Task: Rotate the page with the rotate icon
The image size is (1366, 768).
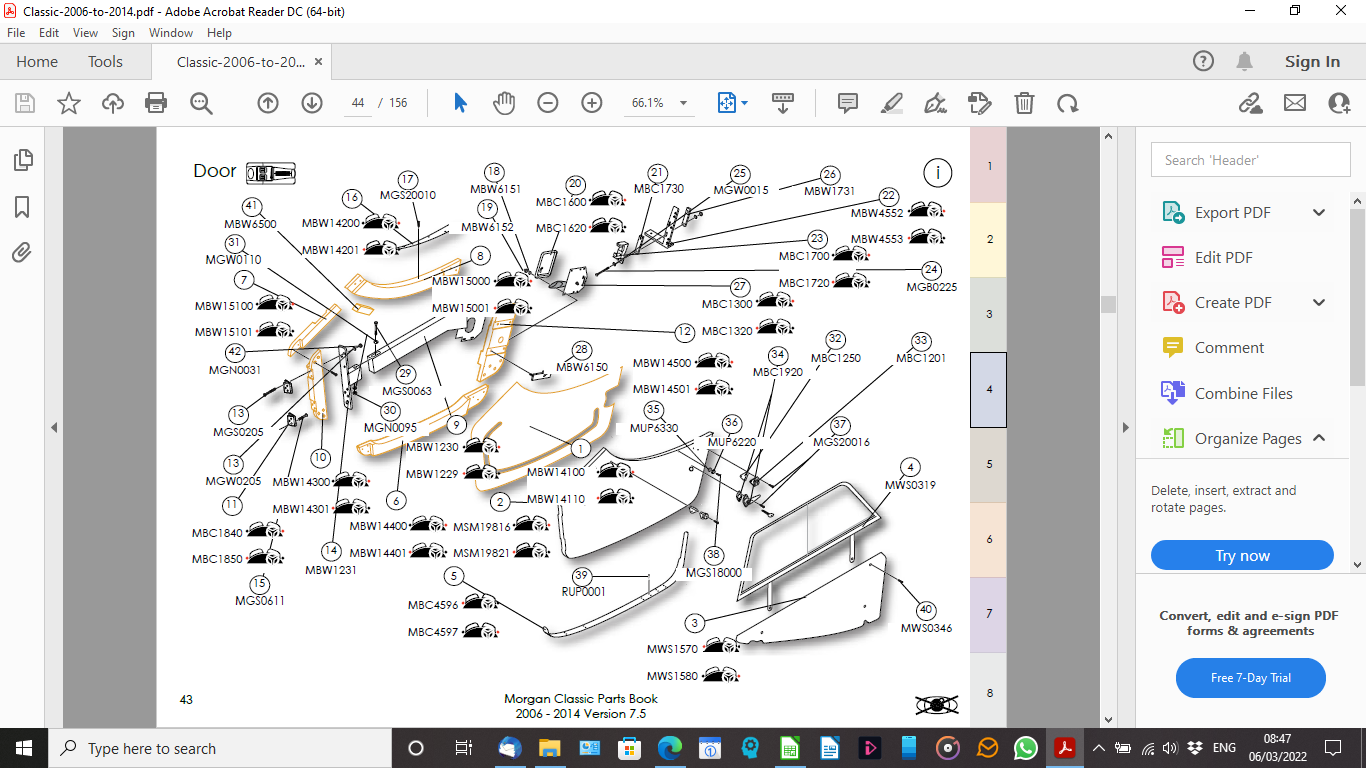Action: click(x=1068, y=103)
